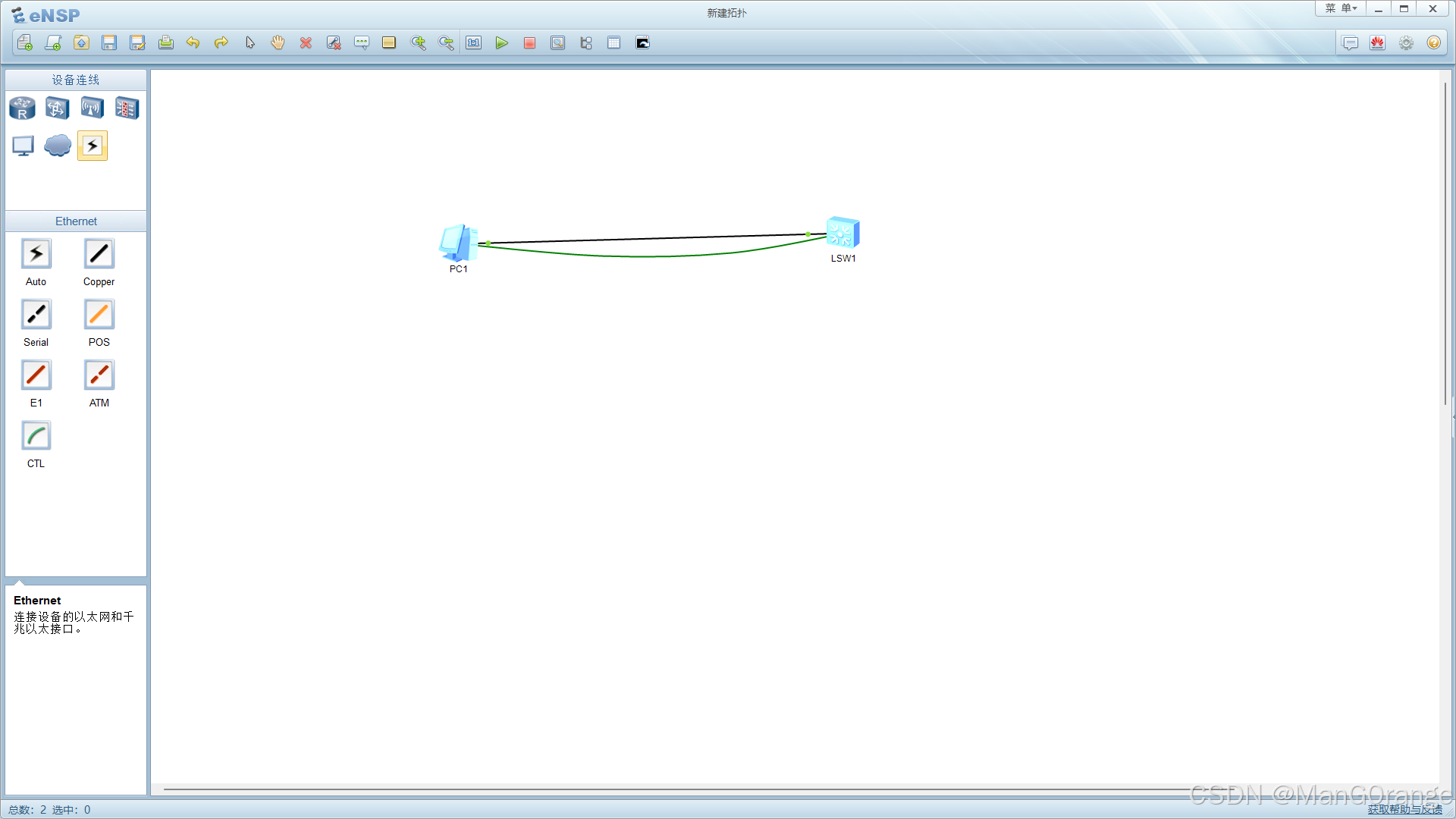This screenshot has height=819, width=1456.
Task: Click the Start Devices green play button
Action: click(501, 43)
